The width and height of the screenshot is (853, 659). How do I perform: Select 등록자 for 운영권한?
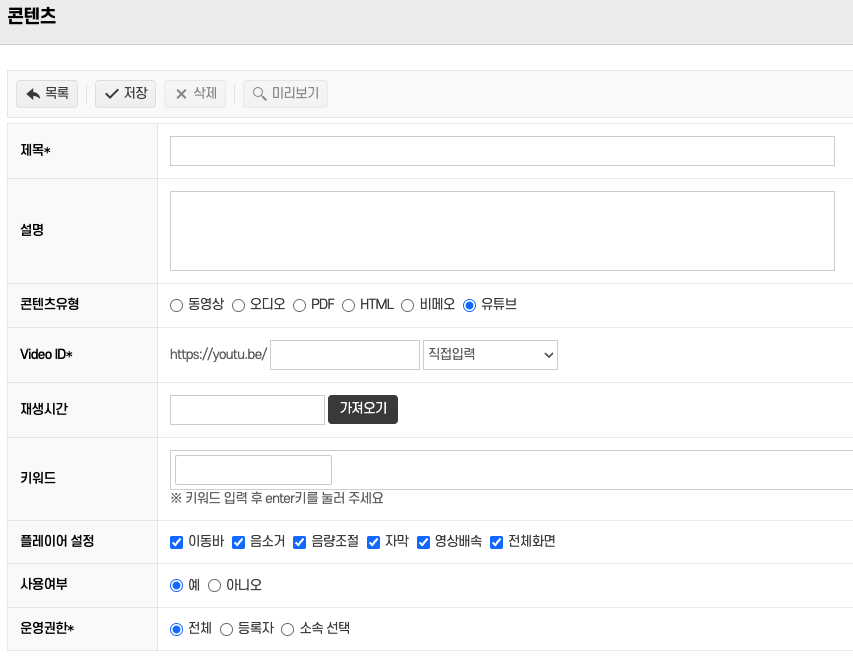226,629
